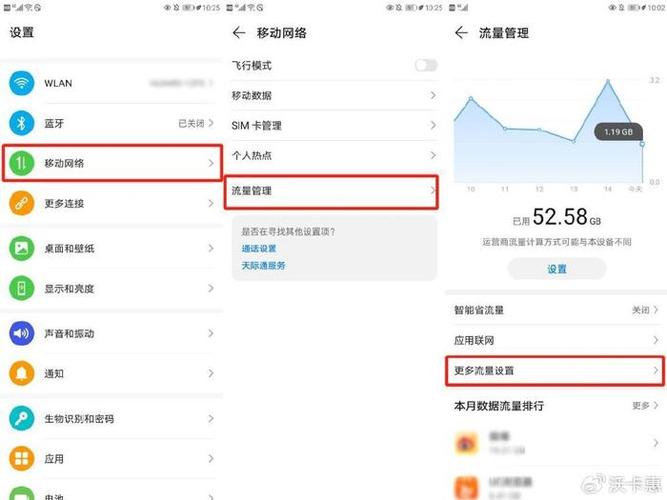Screen dimensions: 667x500
Task: Tap the orange 更多连接 link icon
Action: point(21,203)
